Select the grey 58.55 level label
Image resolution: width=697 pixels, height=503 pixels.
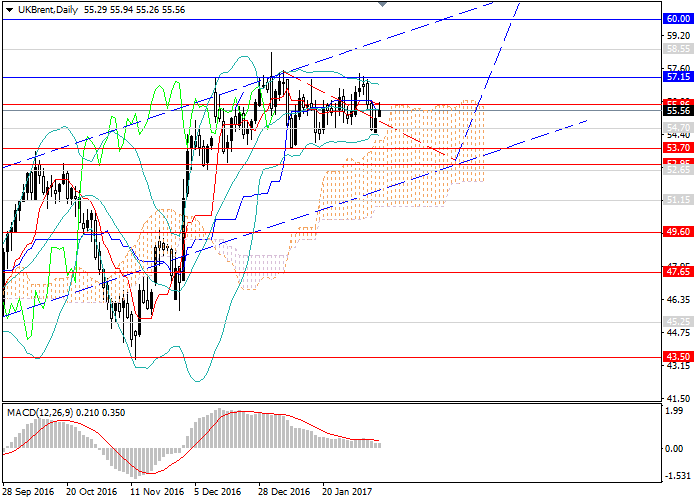click(678, 49)
